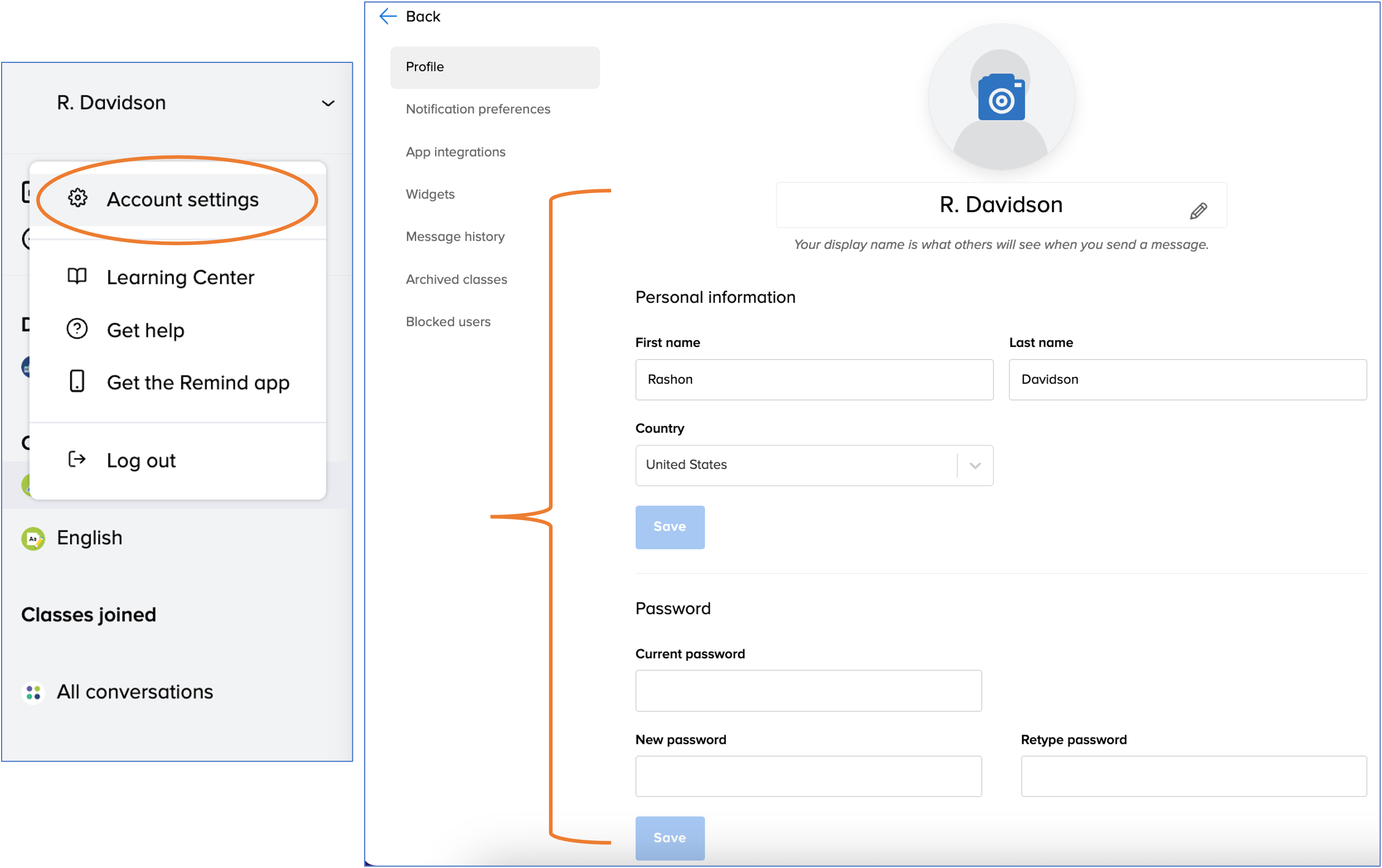Open All conversations in the sidebar
This screenshot has width=1382, height=868.
click(x=134, y=692)
